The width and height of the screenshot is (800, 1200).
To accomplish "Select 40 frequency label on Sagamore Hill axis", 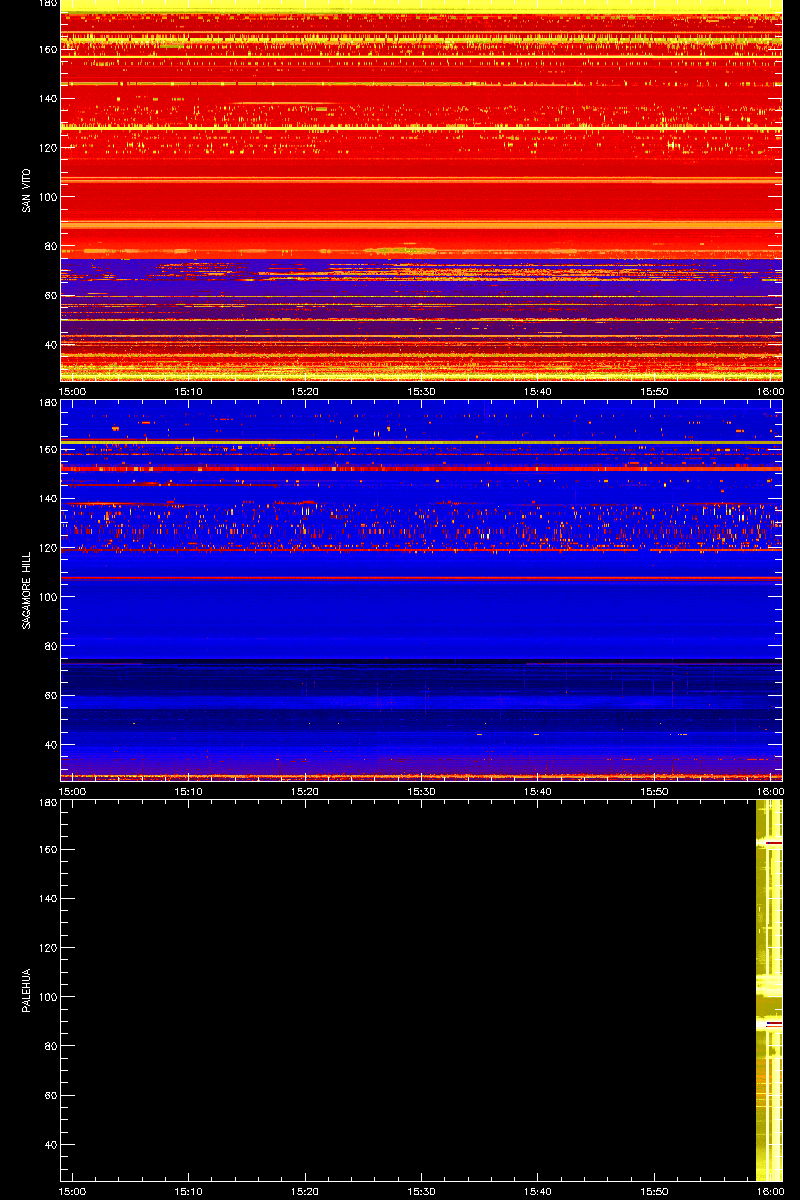I will (50, 744).
